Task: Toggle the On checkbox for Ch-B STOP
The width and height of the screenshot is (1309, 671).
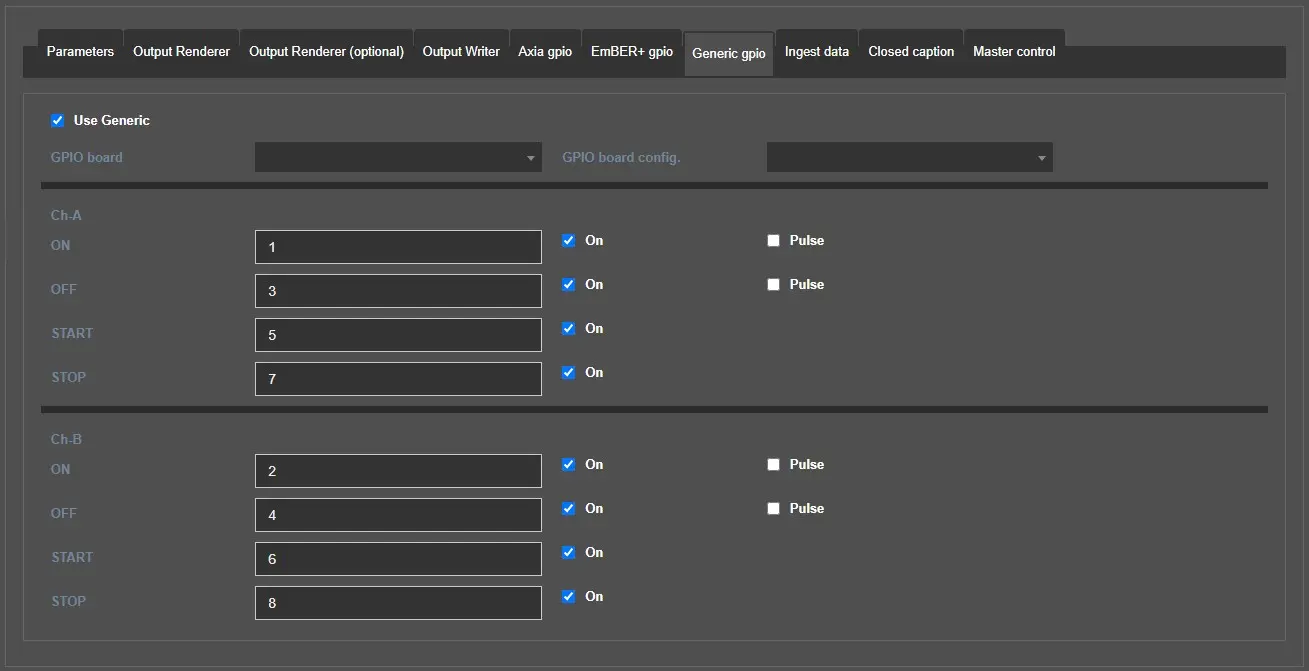Action: pos(569,597)
